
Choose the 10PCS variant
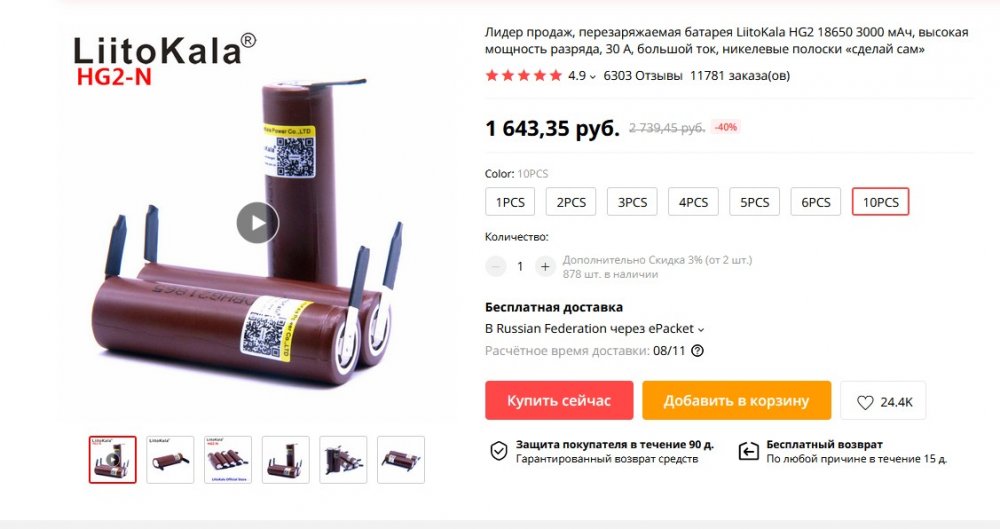881,202
